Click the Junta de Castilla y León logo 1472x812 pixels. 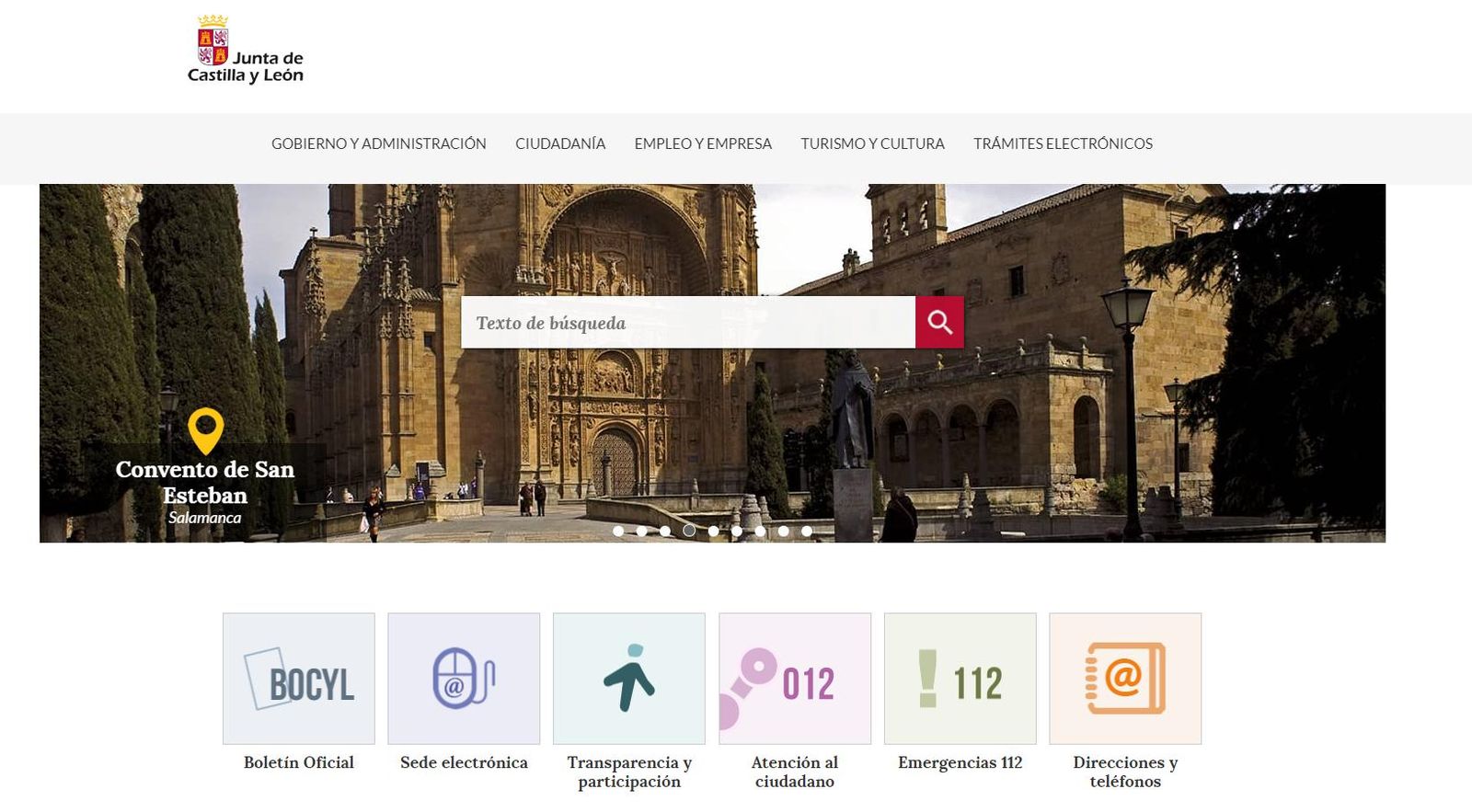pos(246,50)
